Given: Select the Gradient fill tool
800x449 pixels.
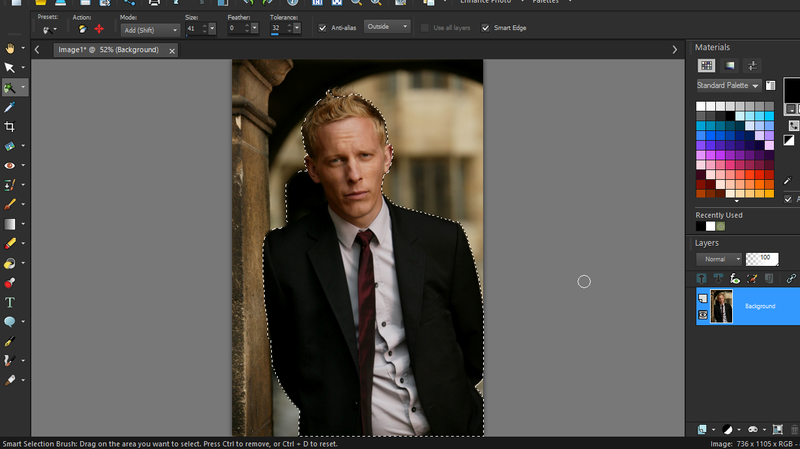Looking at the screenshot, I should [x=10, y=224].
